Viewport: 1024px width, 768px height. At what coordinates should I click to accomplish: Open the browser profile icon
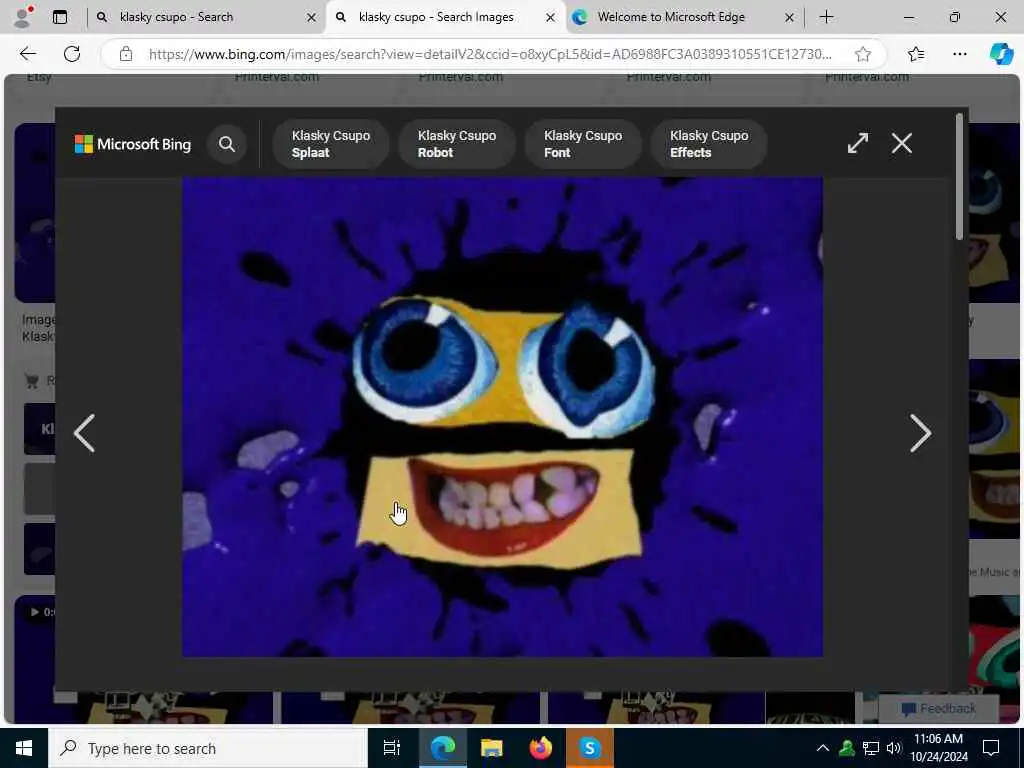click(x=23, y=17)
